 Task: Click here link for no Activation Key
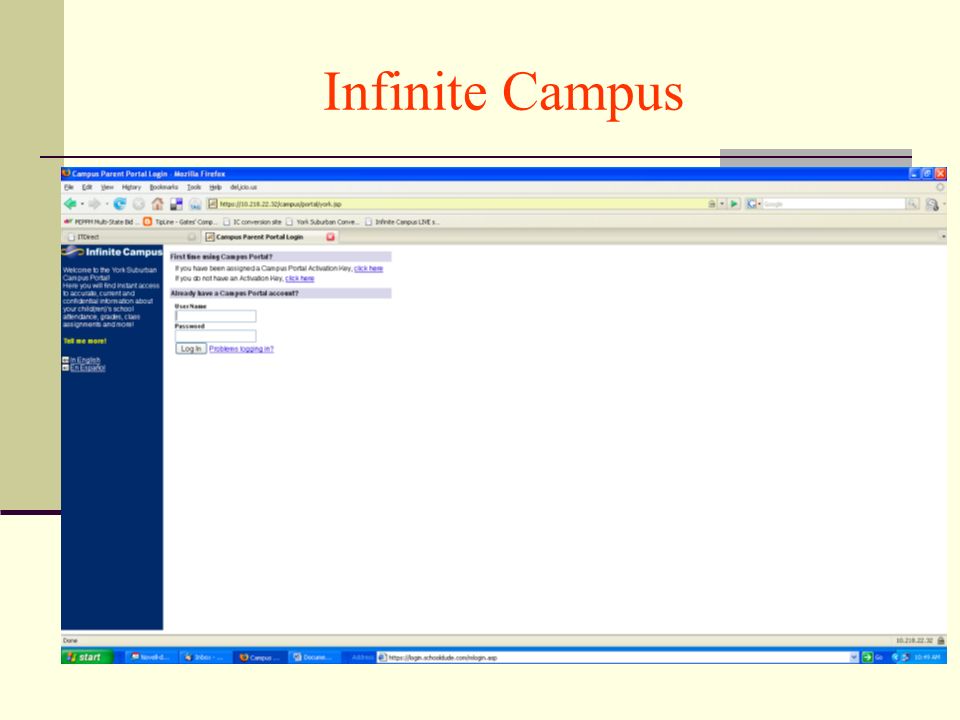(x=299, y=279)
